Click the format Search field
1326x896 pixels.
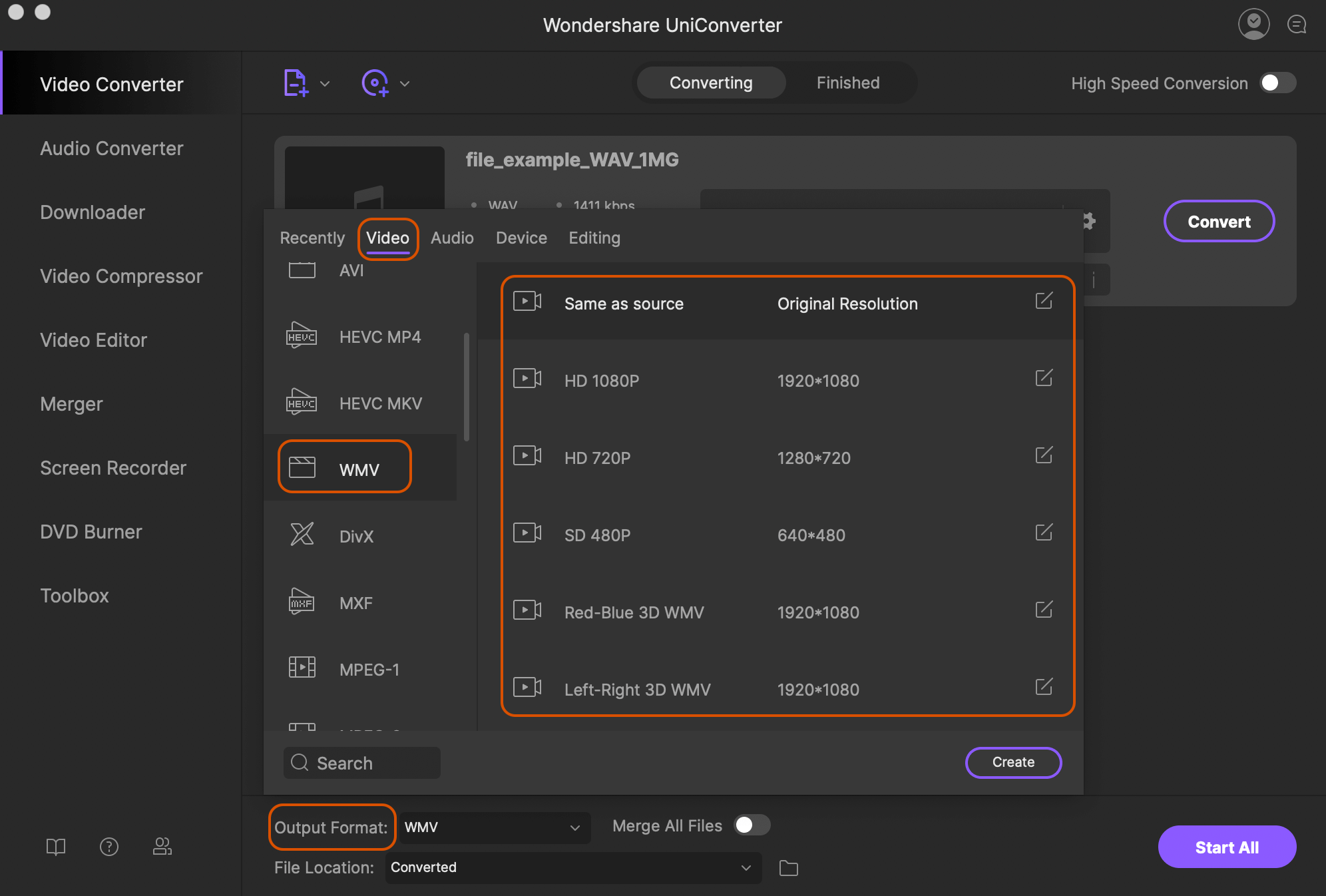(362, 763)
